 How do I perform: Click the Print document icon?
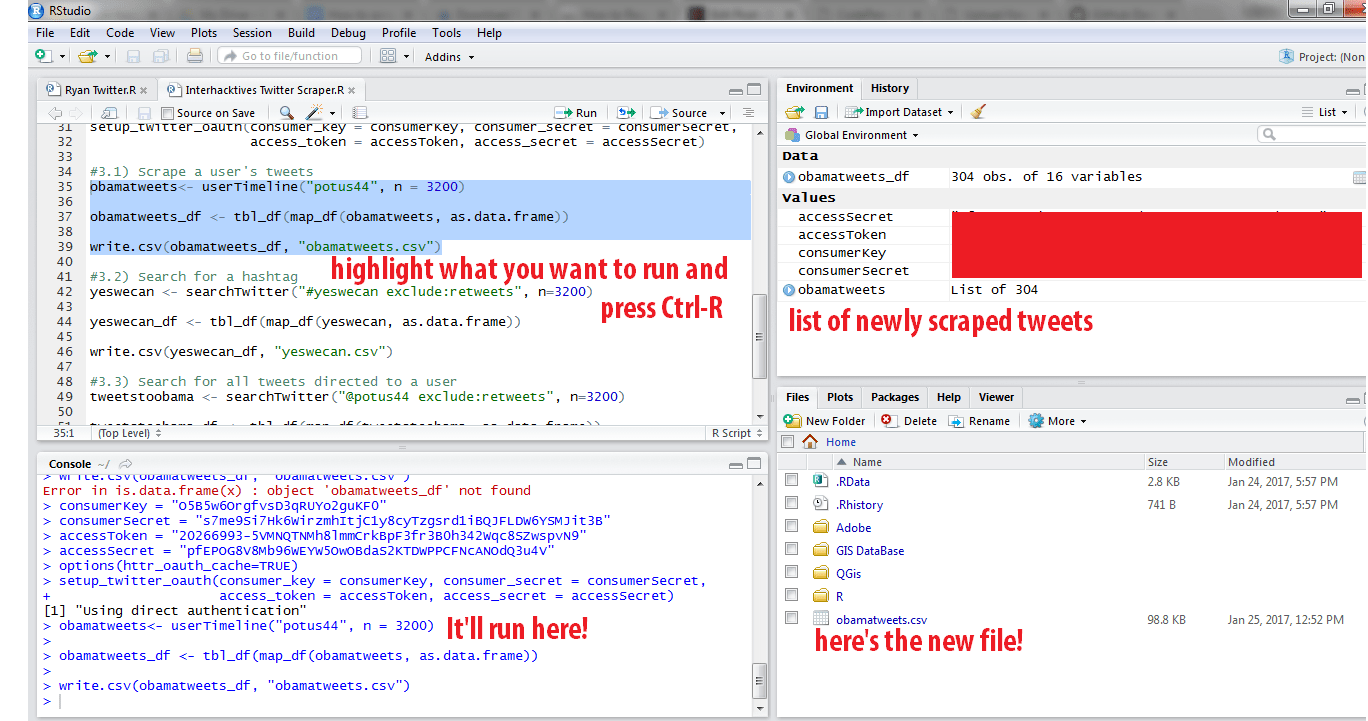195,56
